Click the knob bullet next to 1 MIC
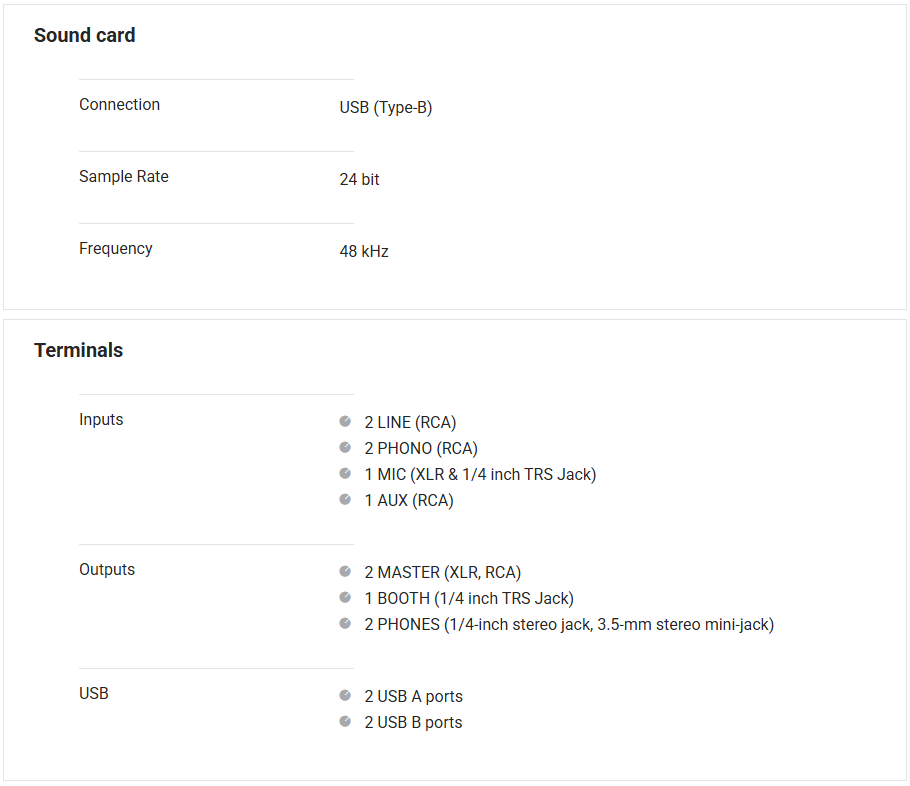This screenshot has height=786, width=910. point(345,473)
